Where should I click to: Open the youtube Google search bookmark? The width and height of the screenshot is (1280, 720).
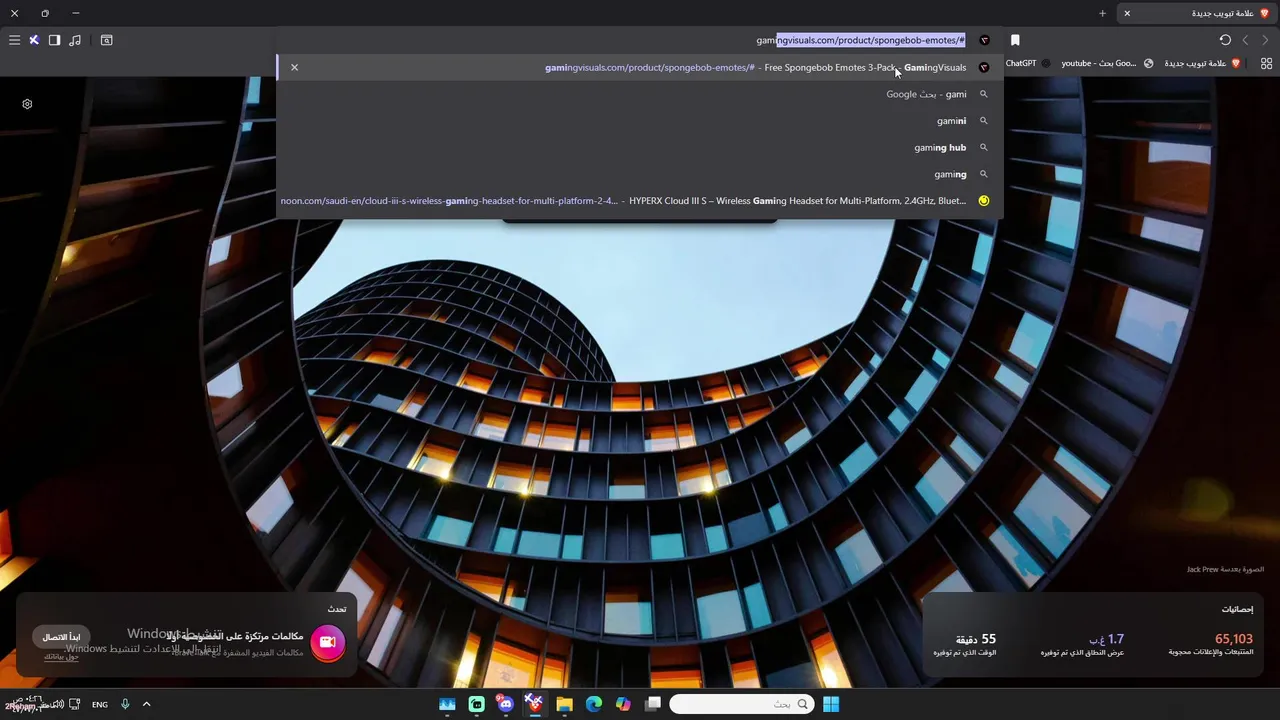(x=1107, y=63)
